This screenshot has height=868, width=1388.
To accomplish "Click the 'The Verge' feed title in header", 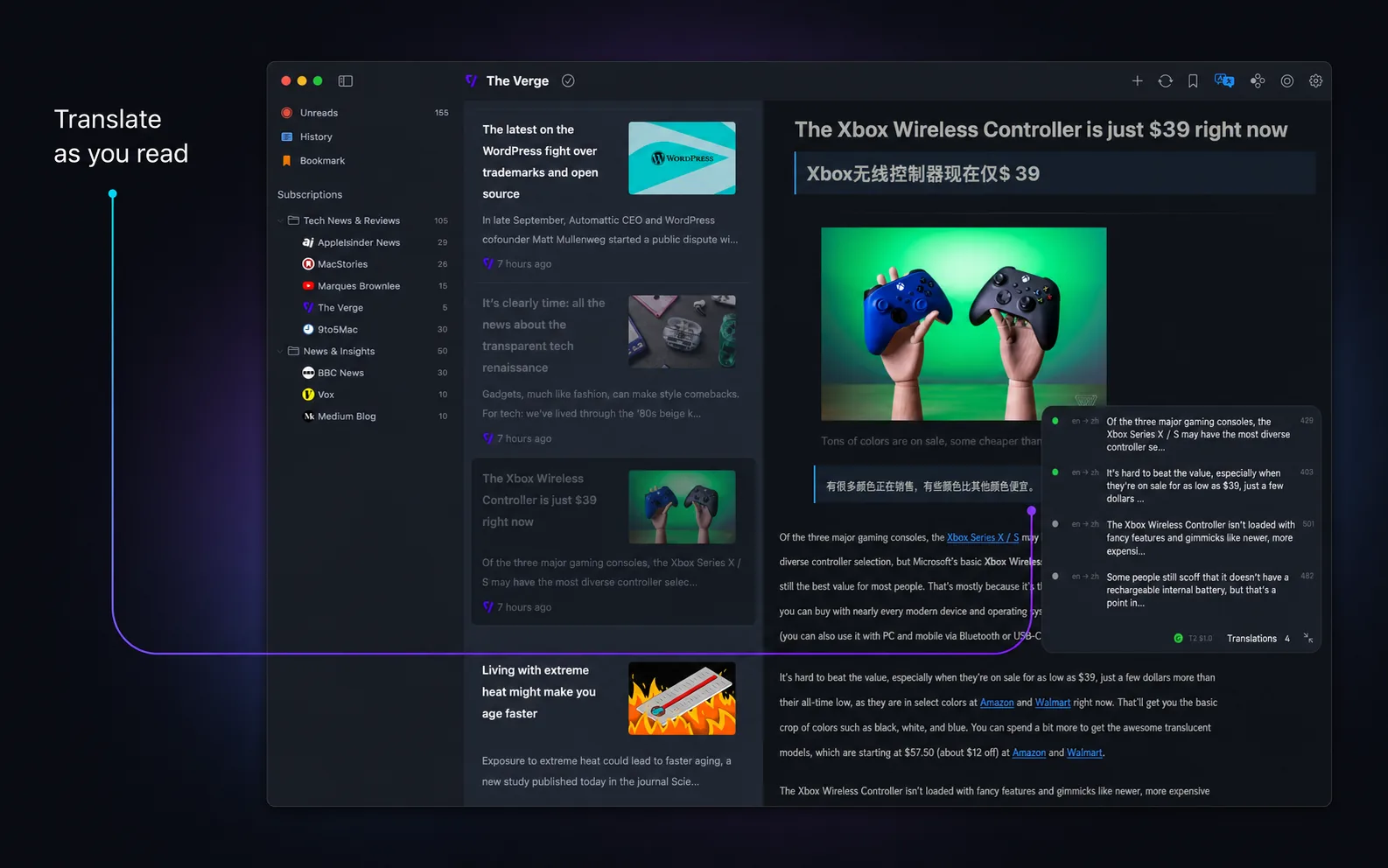I will click(x=517, y=80).
